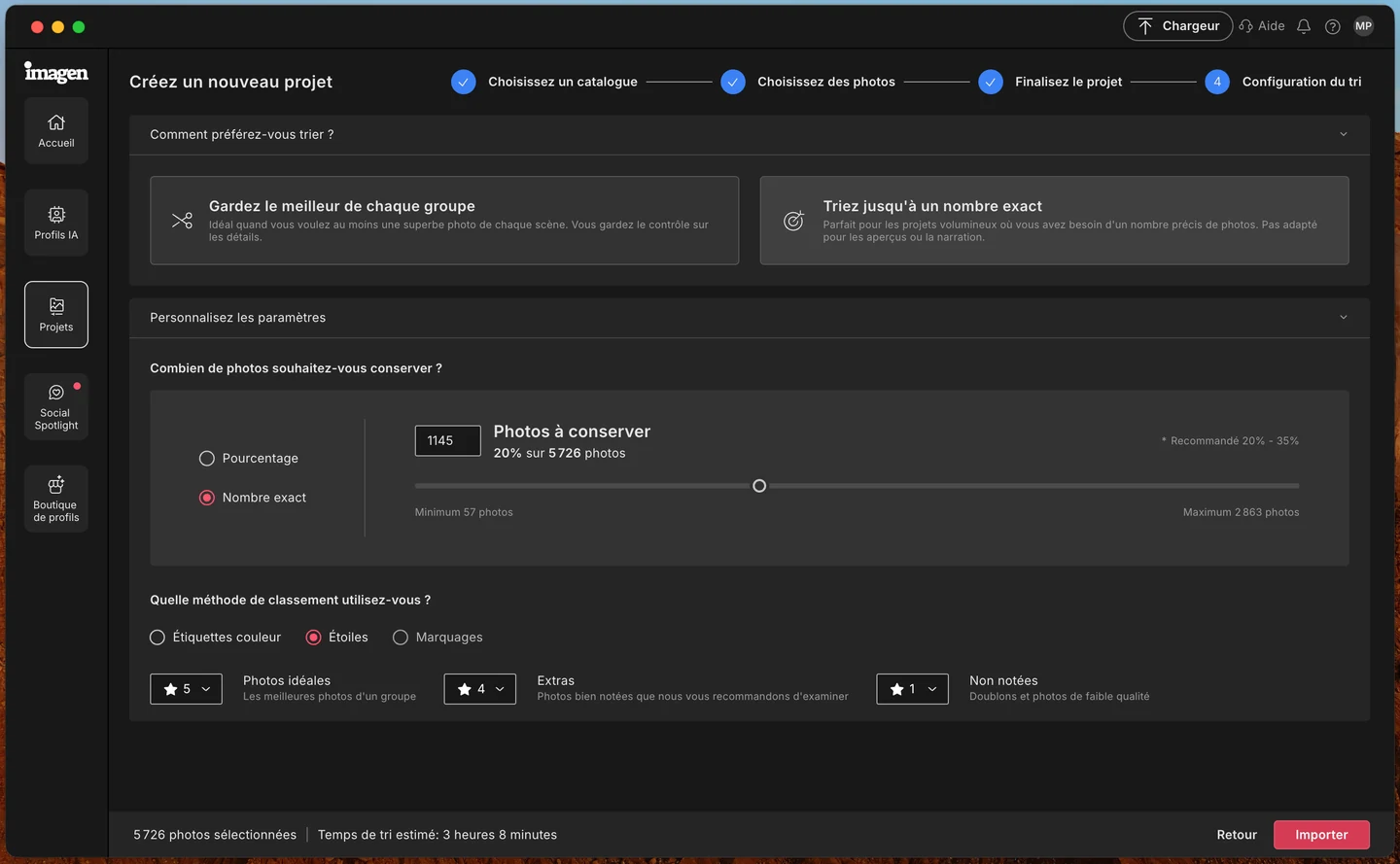Open the MP account avatar

pyautogui.click(x=1364, y=26)
